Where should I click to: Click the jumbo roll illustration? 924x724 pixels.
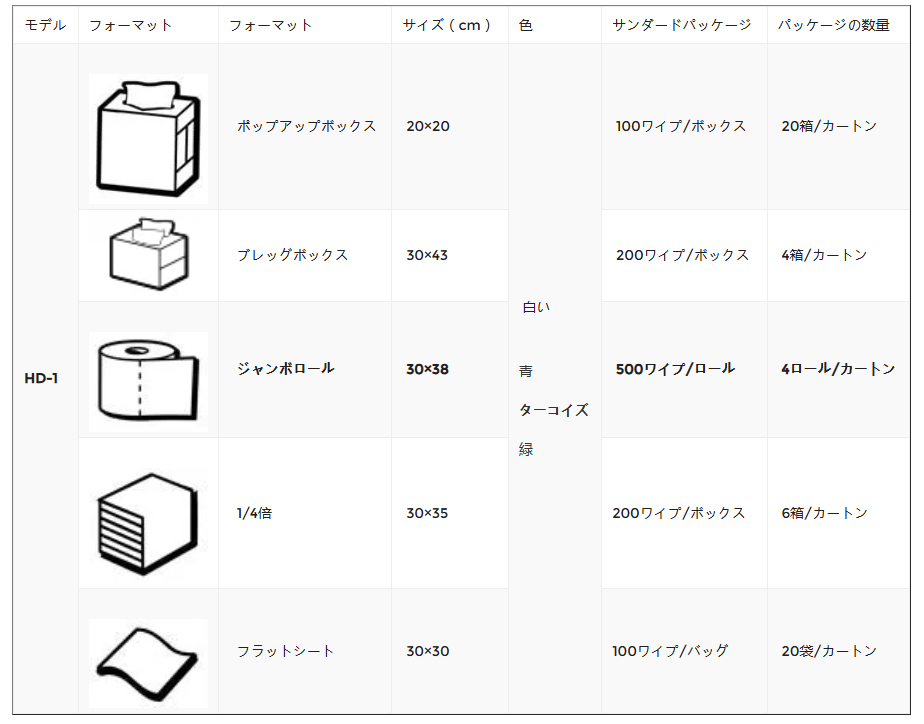(x=148, y=381)
